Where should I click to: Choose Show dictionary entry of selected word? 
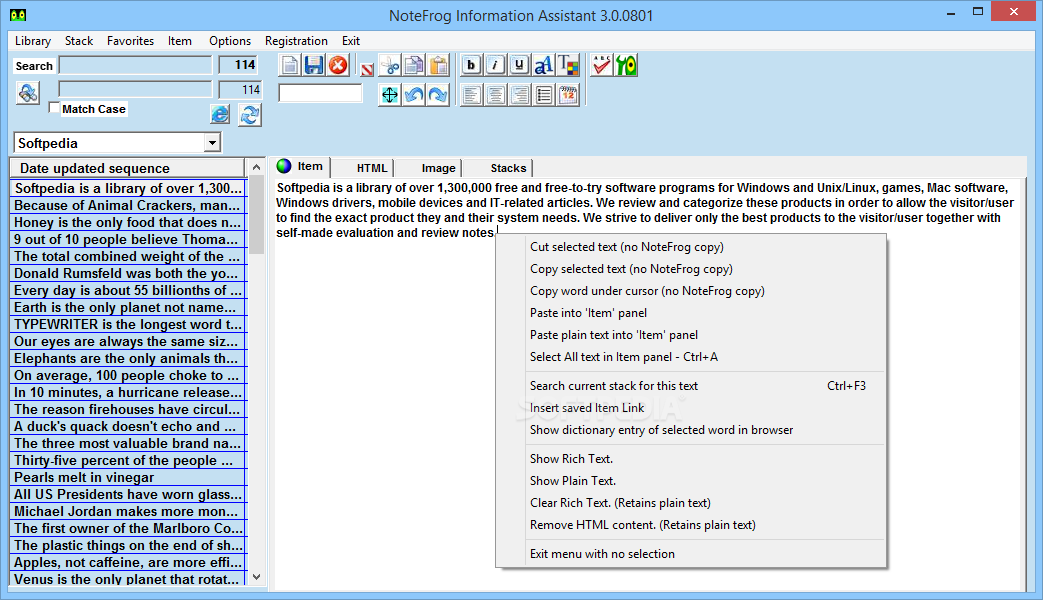690,430
